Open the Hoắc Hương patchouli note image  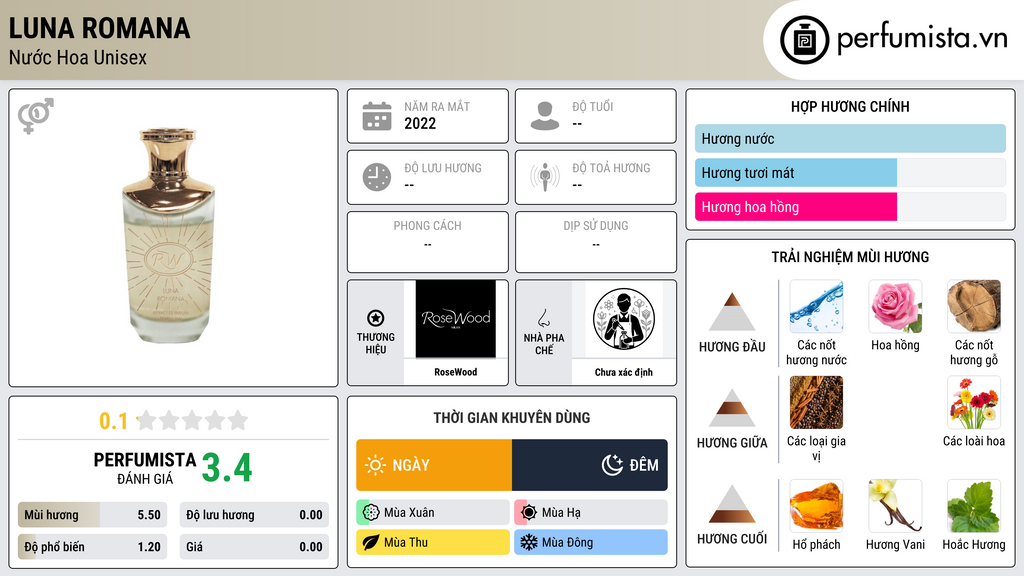coord(974,506)
